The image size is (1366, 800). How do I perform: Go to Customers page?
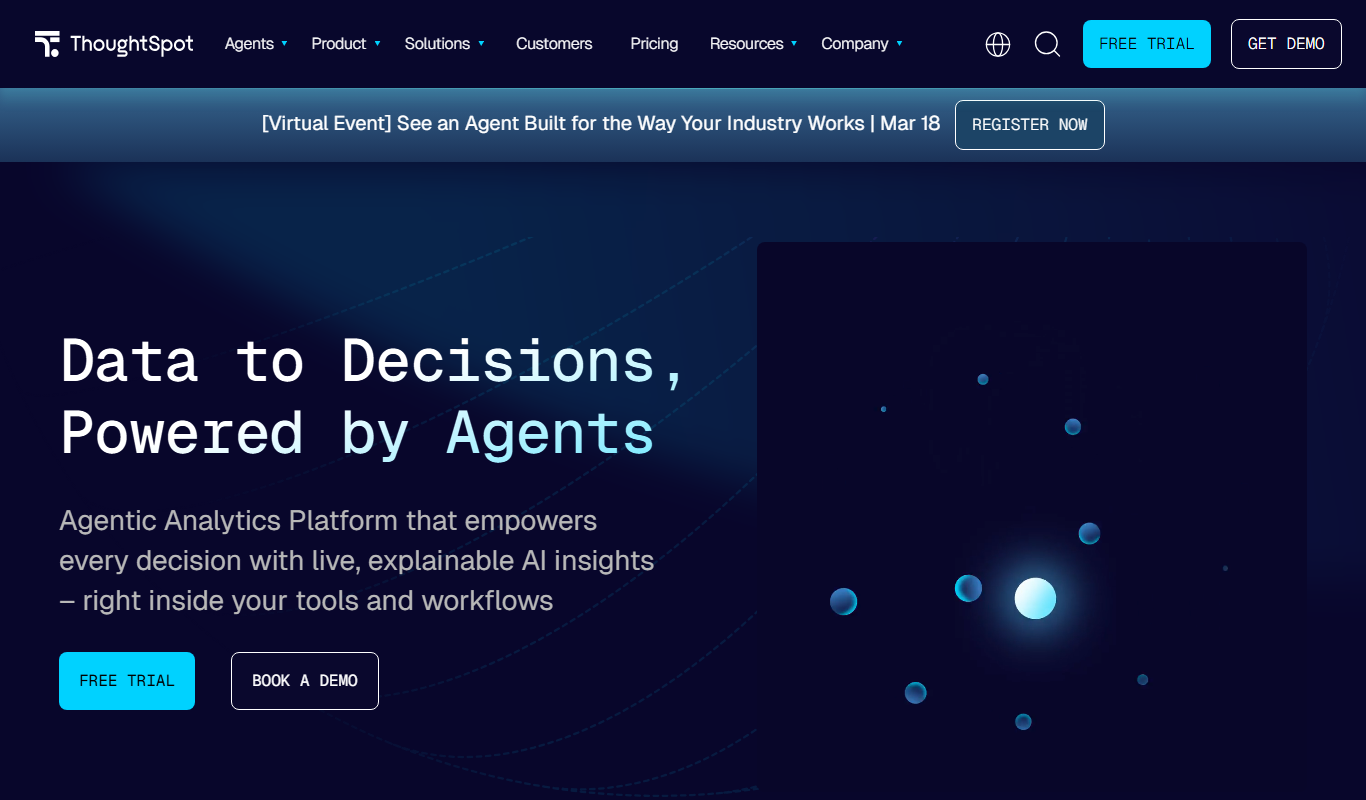pos(554,44)
